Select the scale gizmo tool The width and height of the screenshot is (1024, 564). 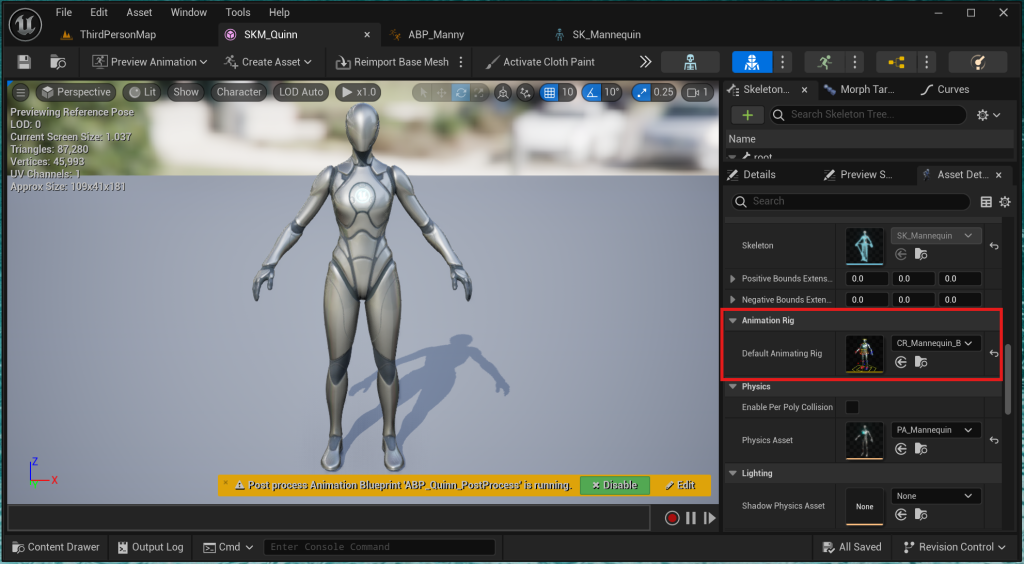click(x=479, y=93)
